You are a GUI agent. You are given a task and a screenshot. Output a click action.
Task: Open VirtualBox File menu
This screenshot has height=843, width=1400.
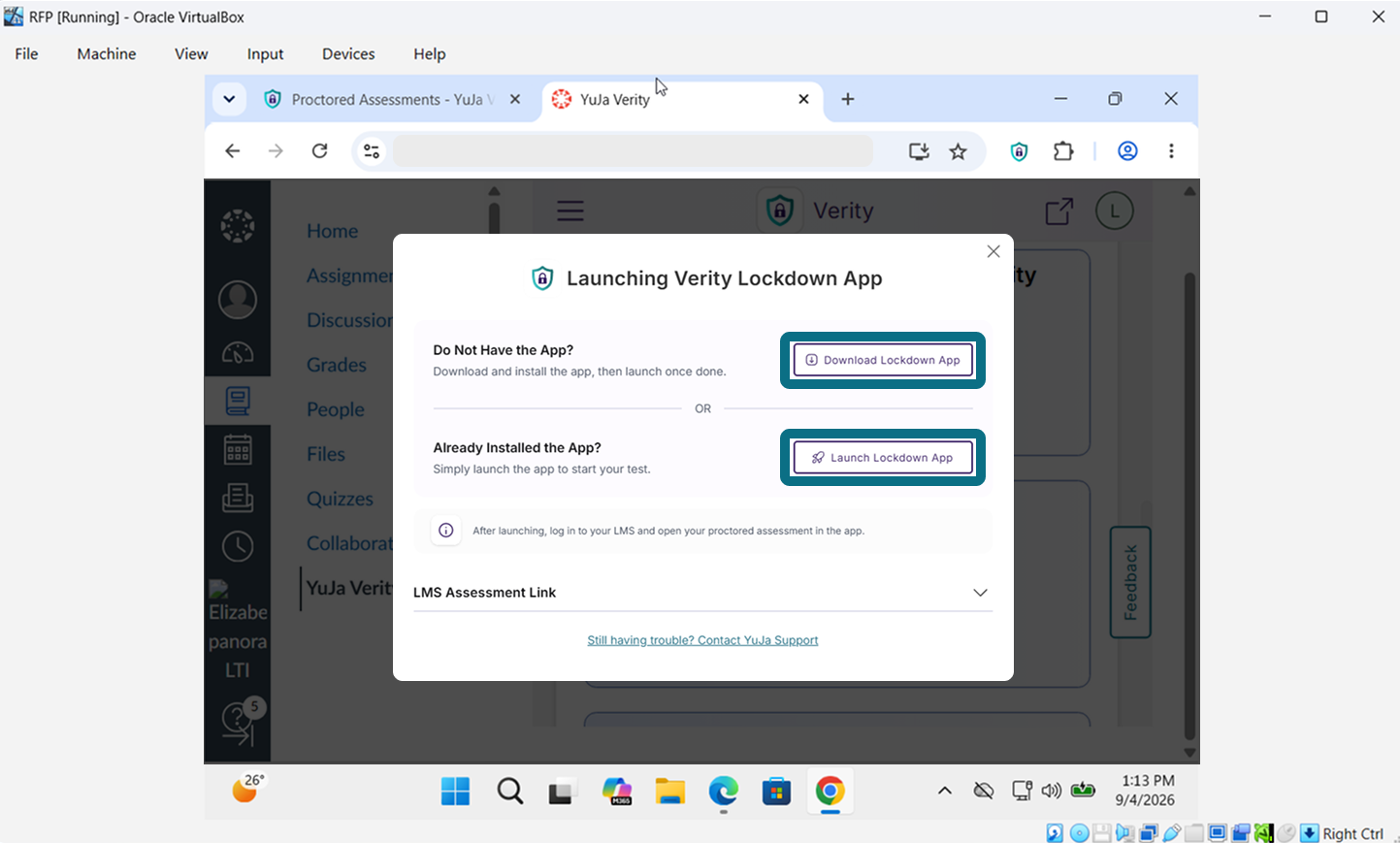26,53
